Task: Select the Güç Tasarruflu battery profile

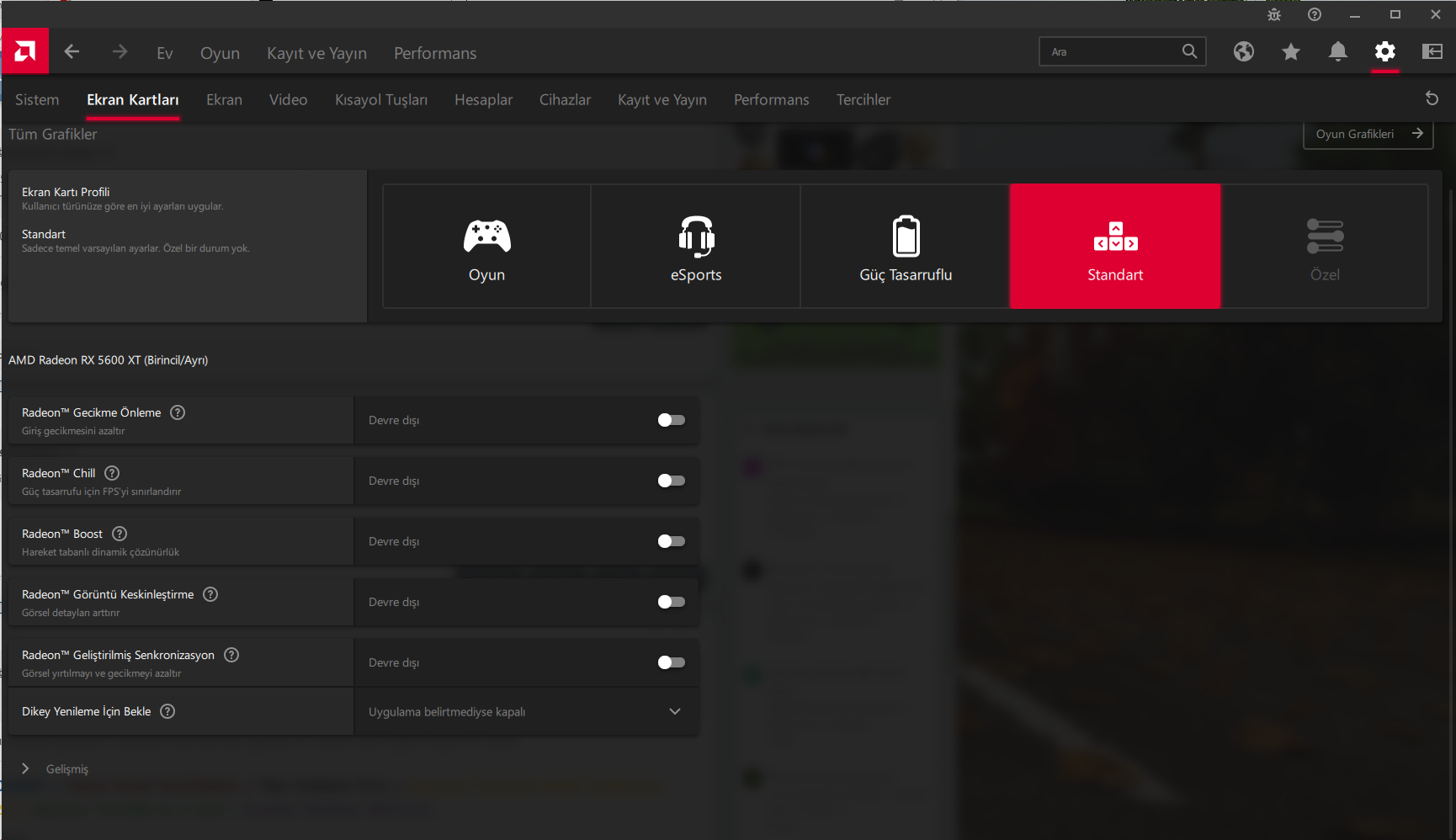Action: coord(906,247)
